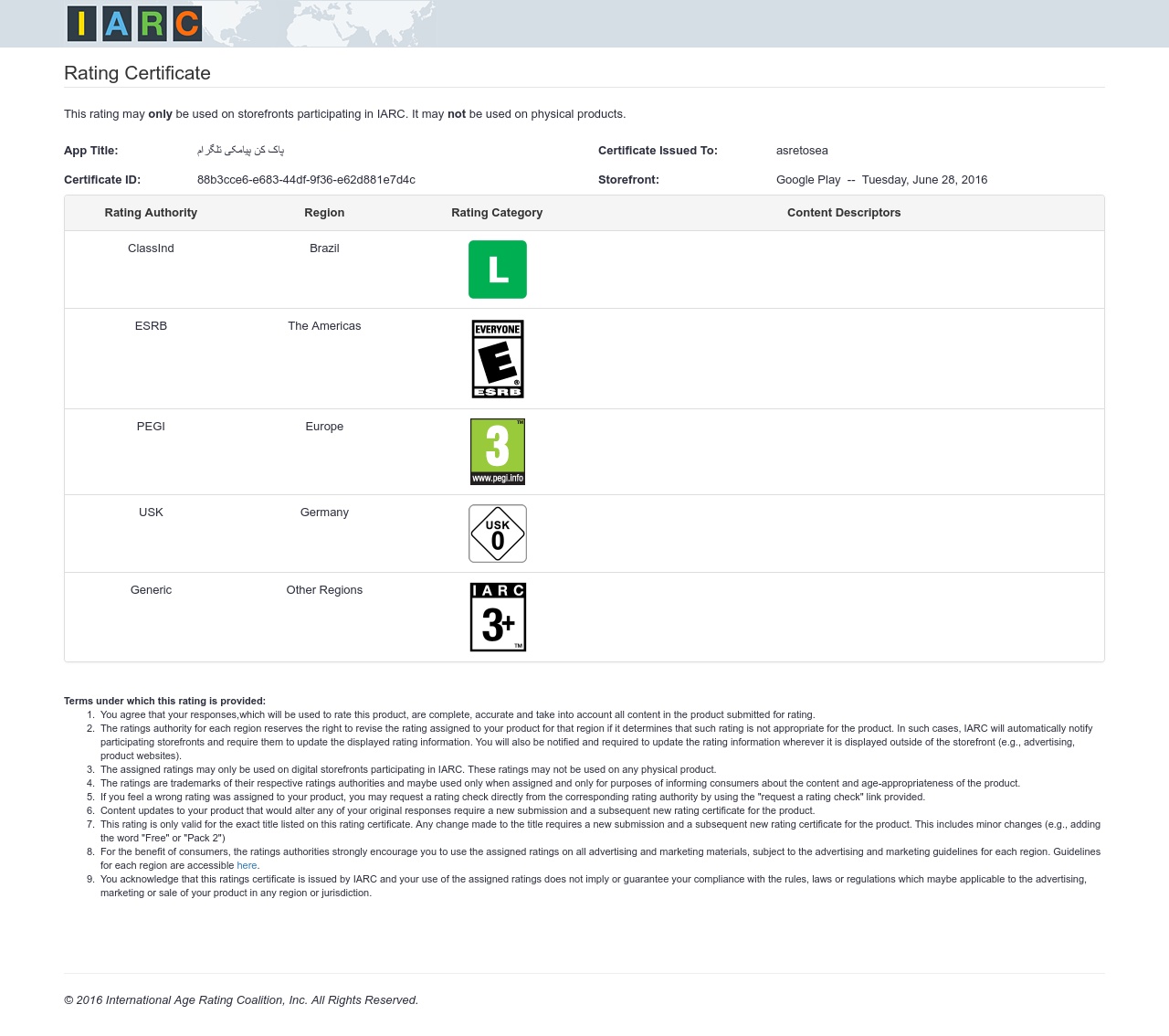Viewport: 1169px width, 1036px height.
Task: Click the 2016 copyright footer text
Action: click(241, 1000)
